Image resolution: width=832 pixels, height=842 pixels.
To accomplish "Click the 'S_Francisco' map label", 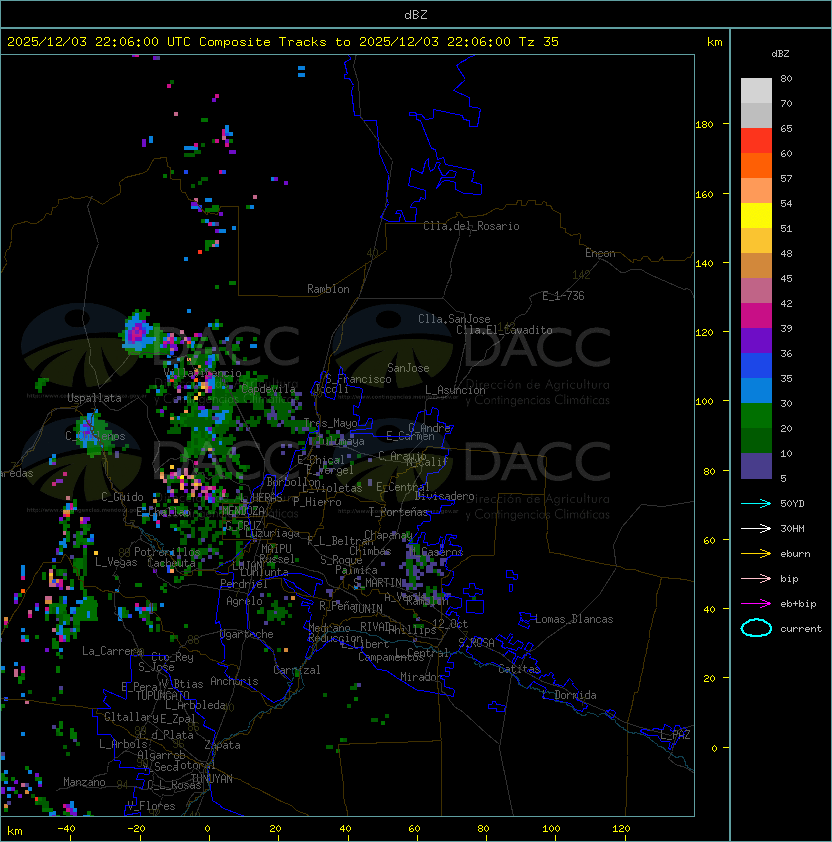I will pos(358,379).
